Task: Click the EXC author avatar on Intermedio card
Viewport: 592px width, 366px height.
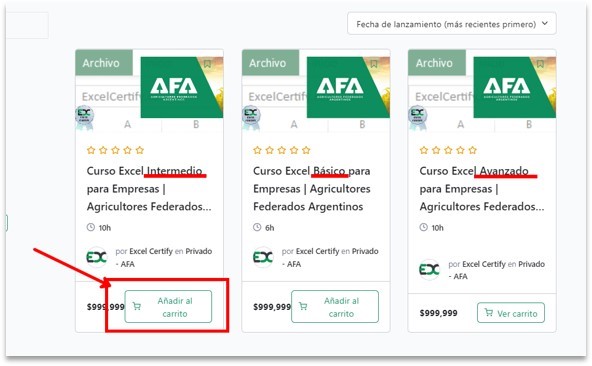Action: (x=97, y=257)
